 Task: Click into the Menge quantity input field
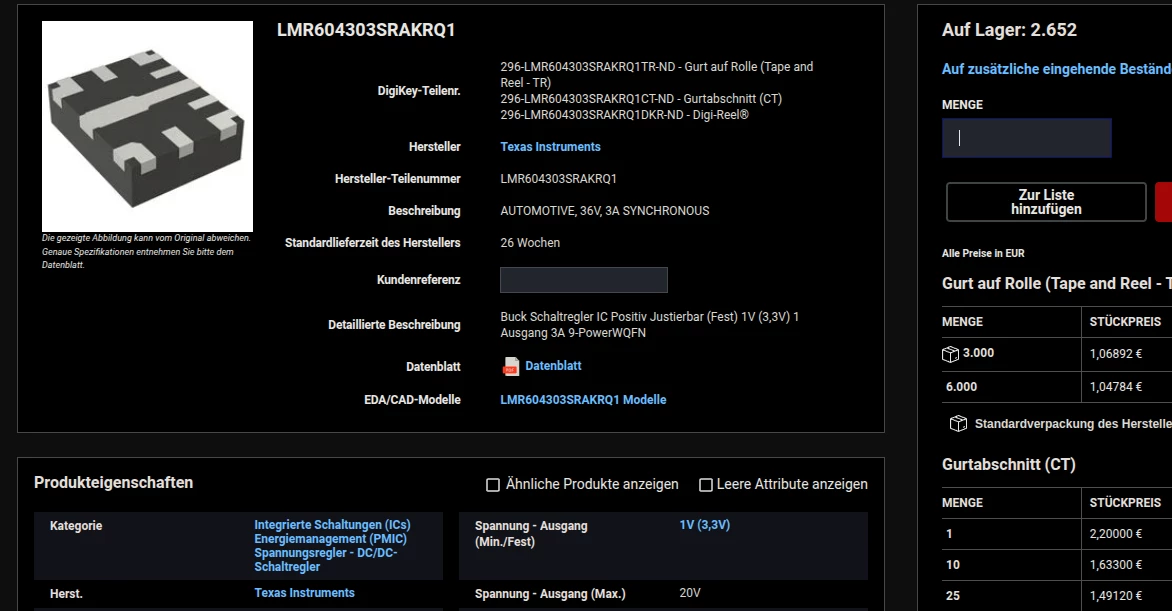click(1026, 138)
